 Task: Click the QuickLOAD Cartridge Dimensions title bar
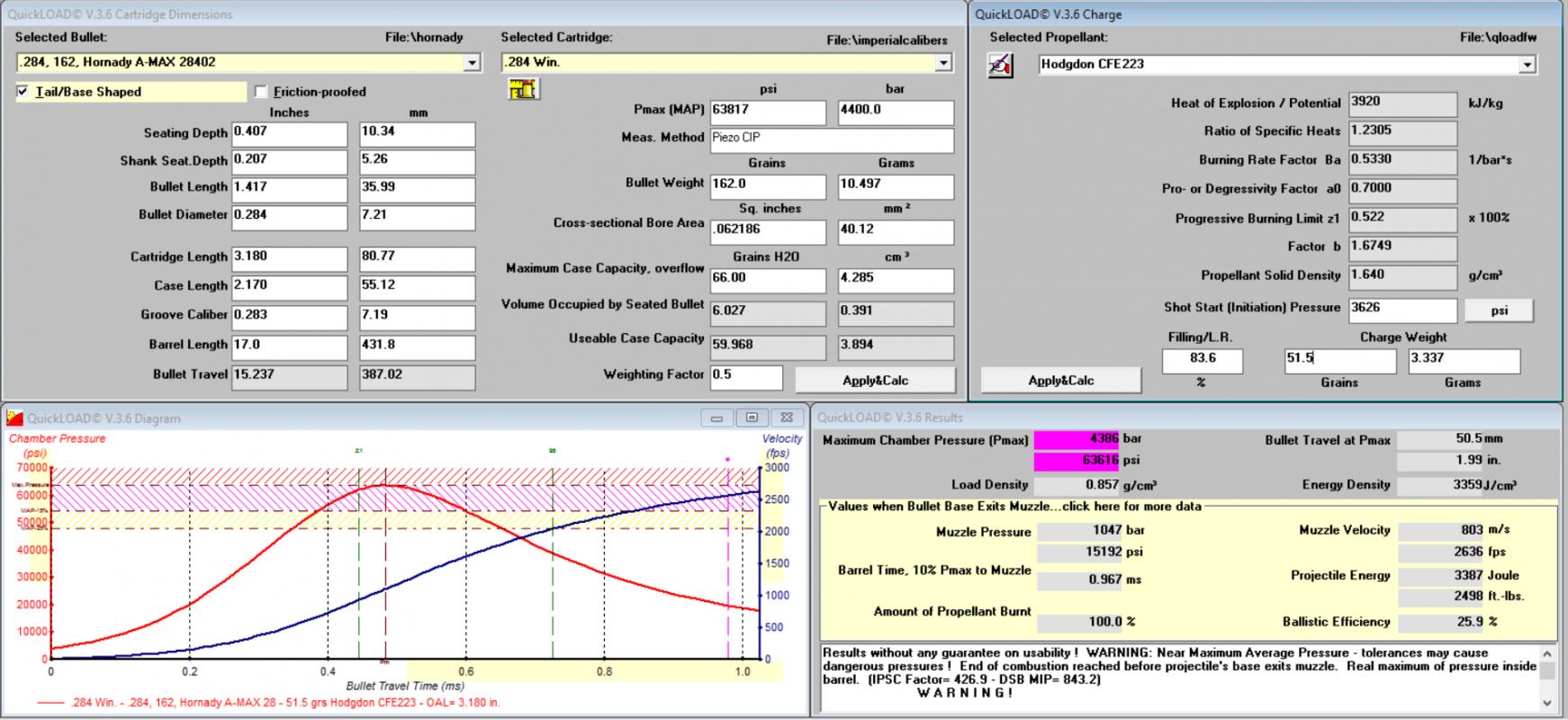point(483,14)
